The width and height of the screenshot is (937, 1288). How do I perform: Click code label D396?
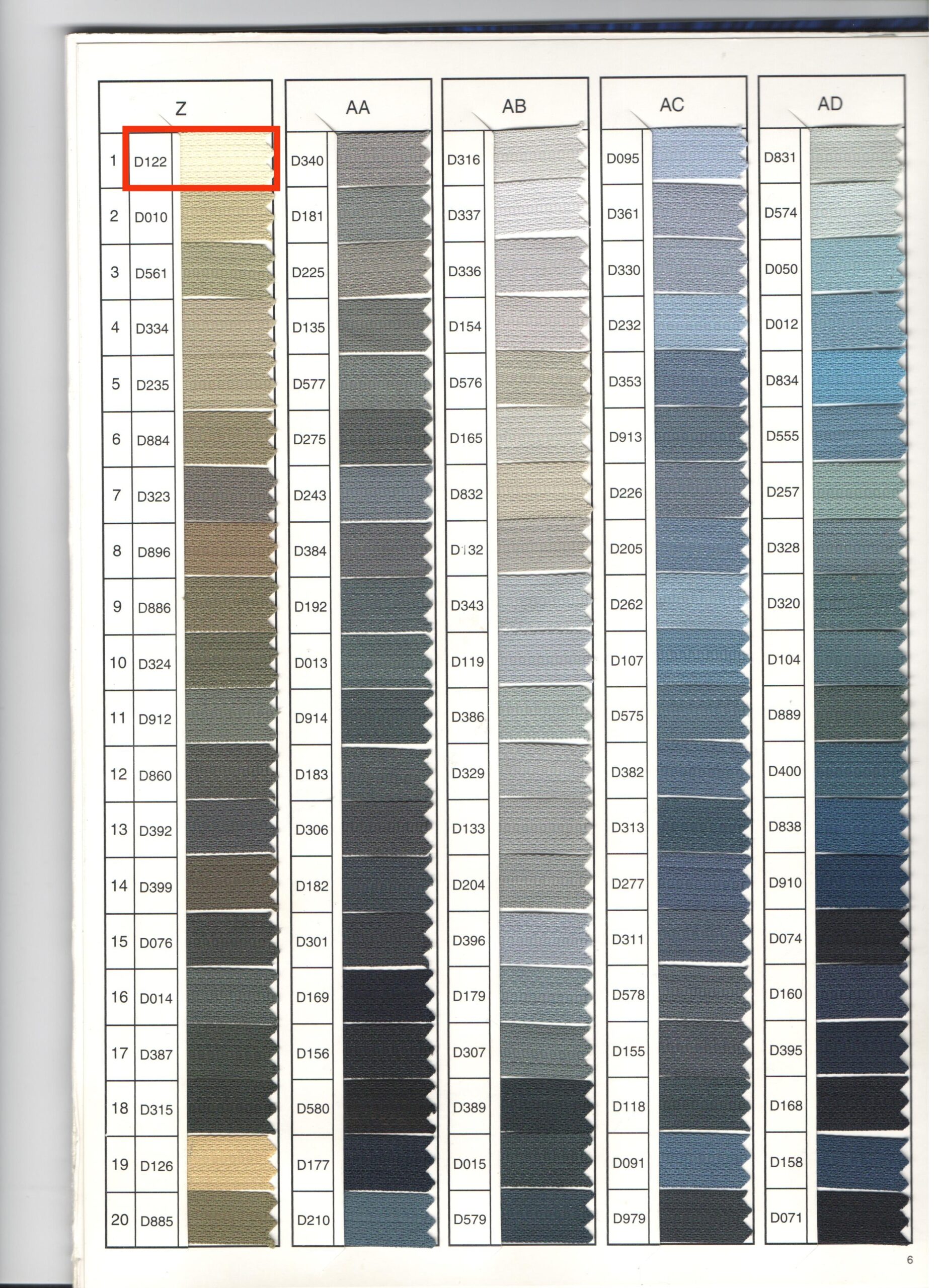(469, 940)
